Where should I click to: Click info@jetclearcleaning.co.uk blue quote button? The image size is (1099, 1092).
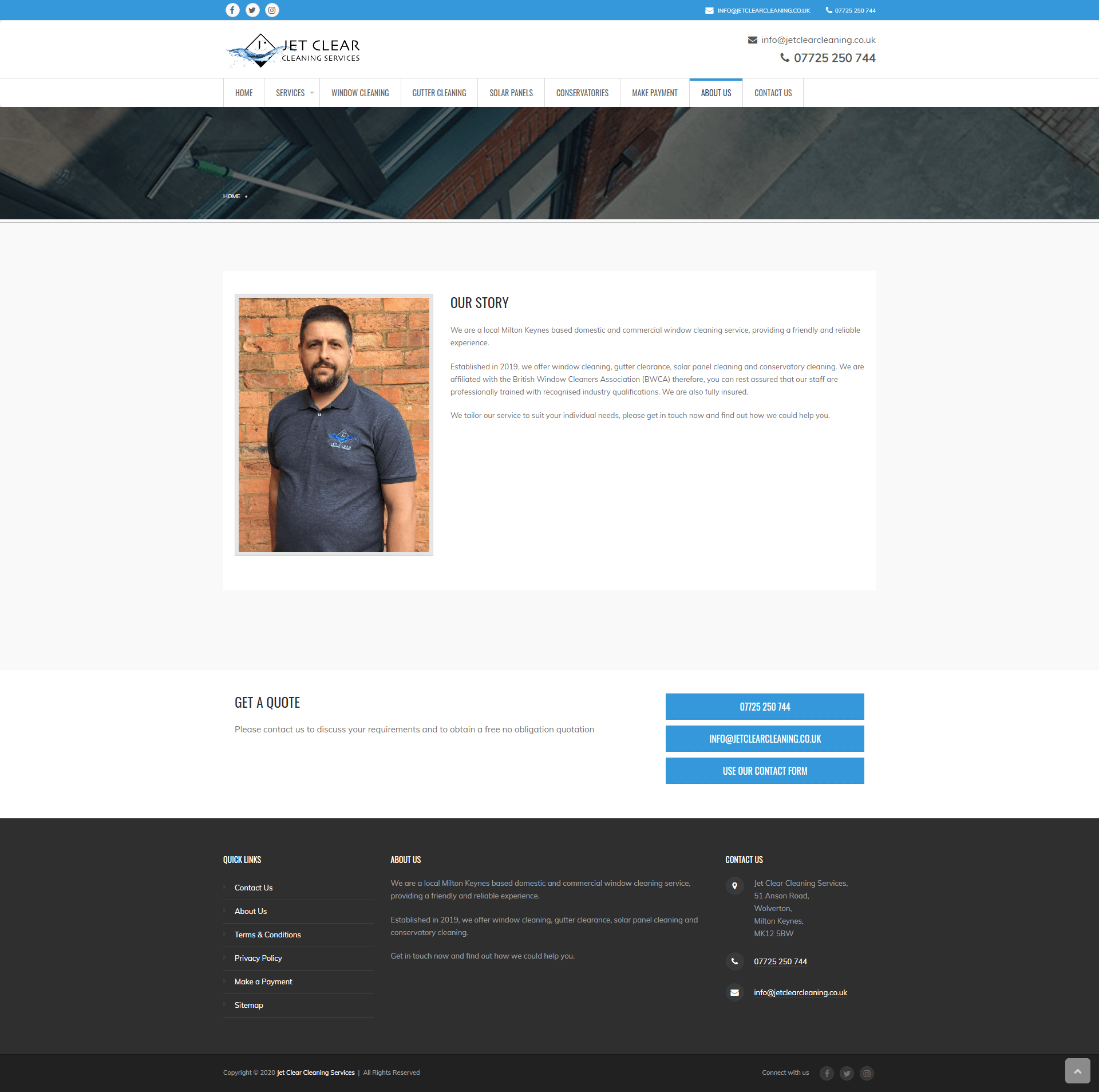point(764,739)
